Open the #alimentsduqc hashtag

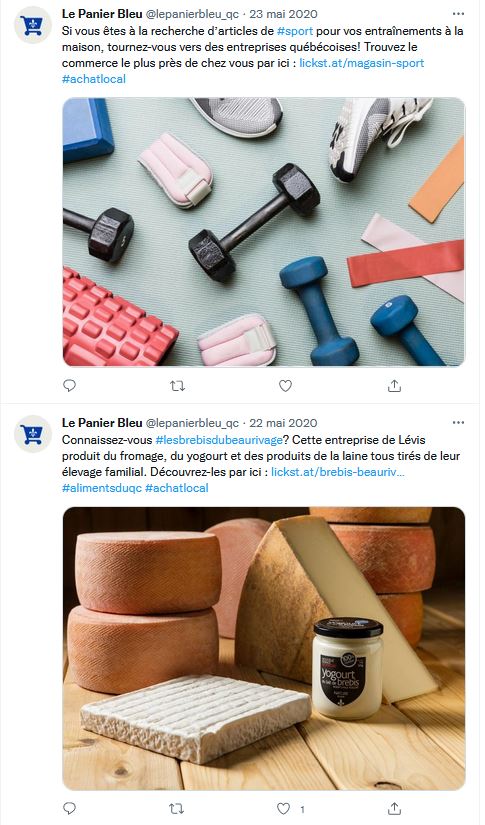pos(102,488)
